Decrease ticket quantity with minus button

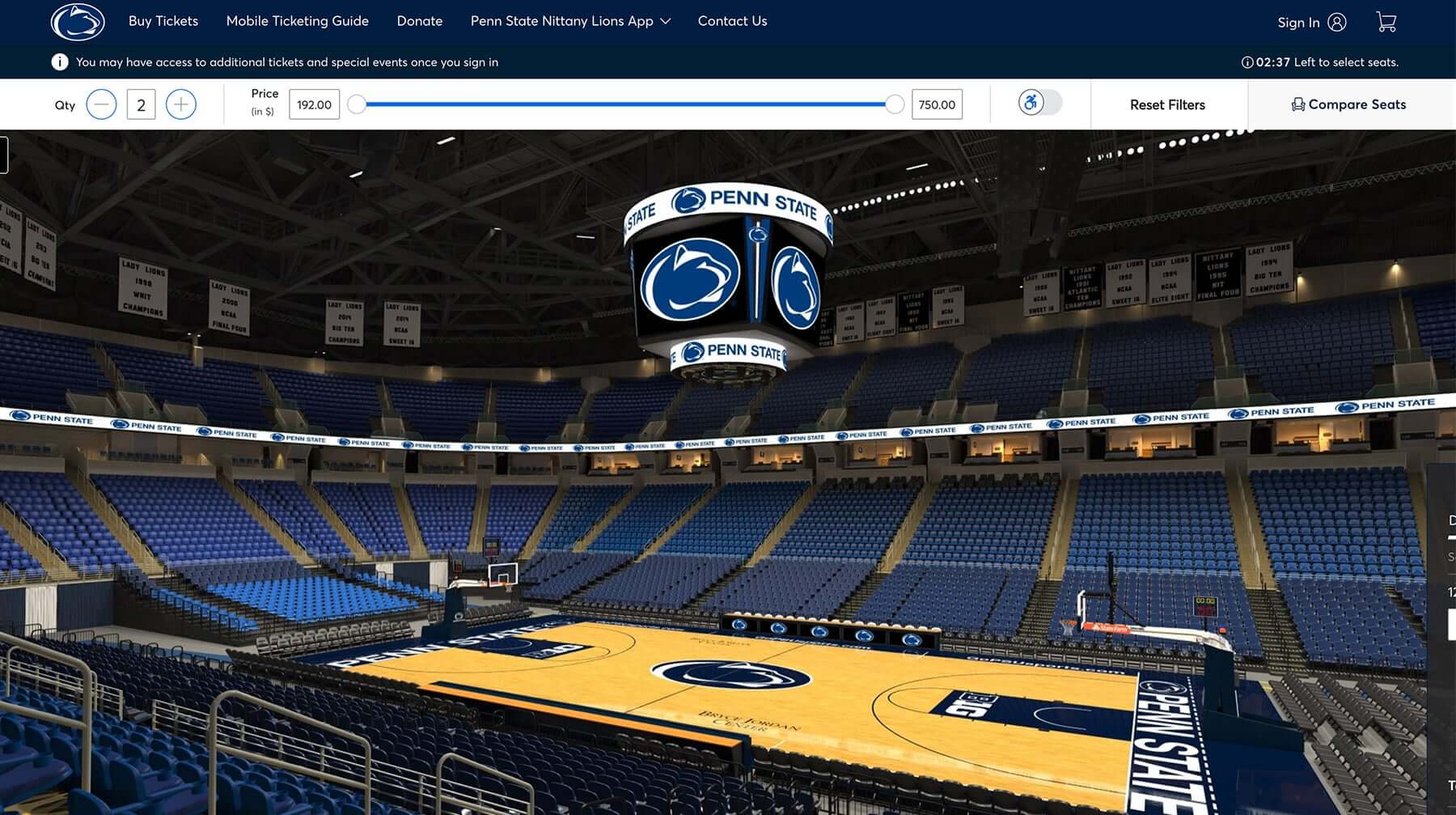click(x=101, y=104)
